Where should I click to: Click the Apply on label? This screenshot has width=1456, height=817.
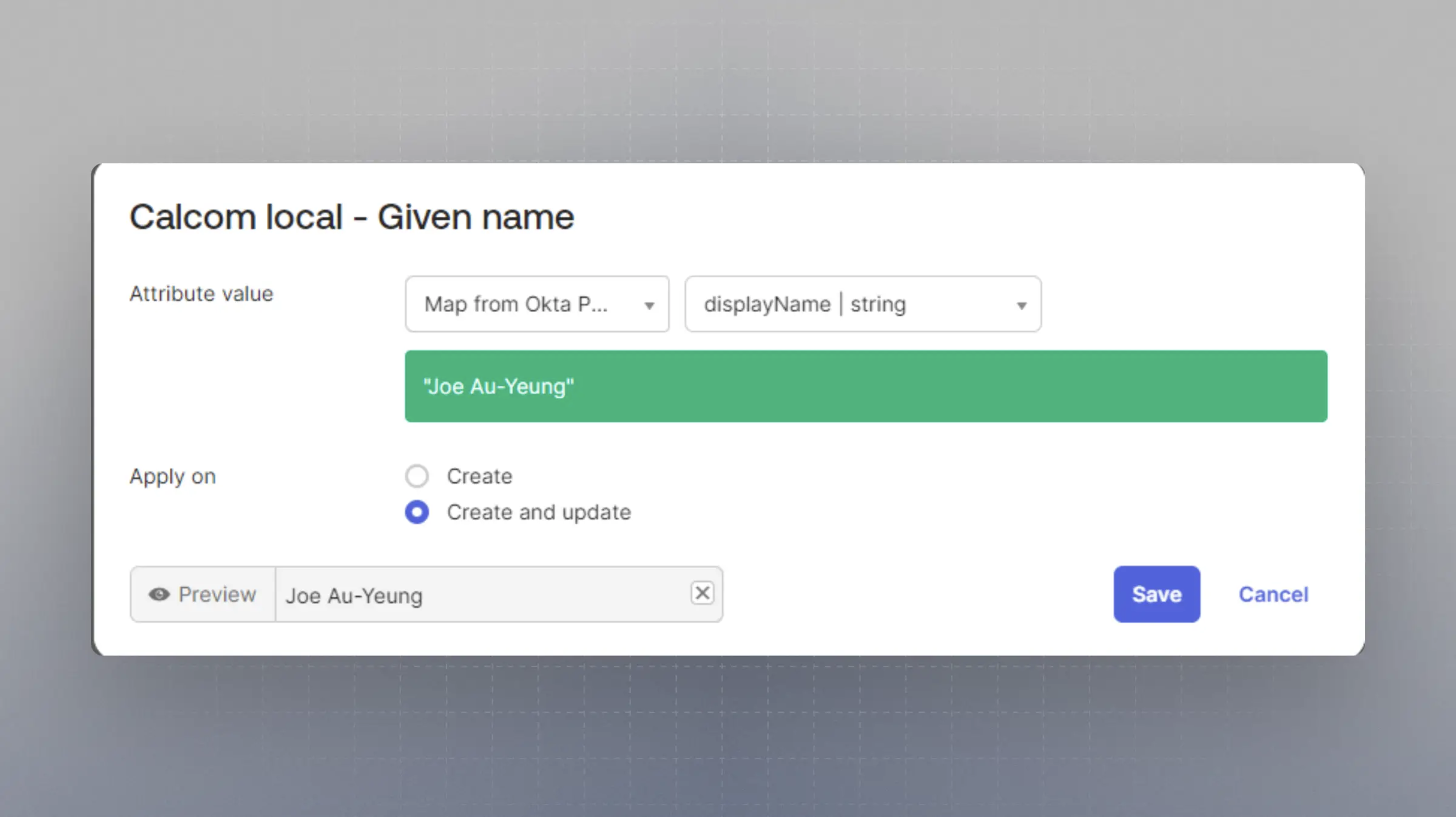(x=172, y=476)
